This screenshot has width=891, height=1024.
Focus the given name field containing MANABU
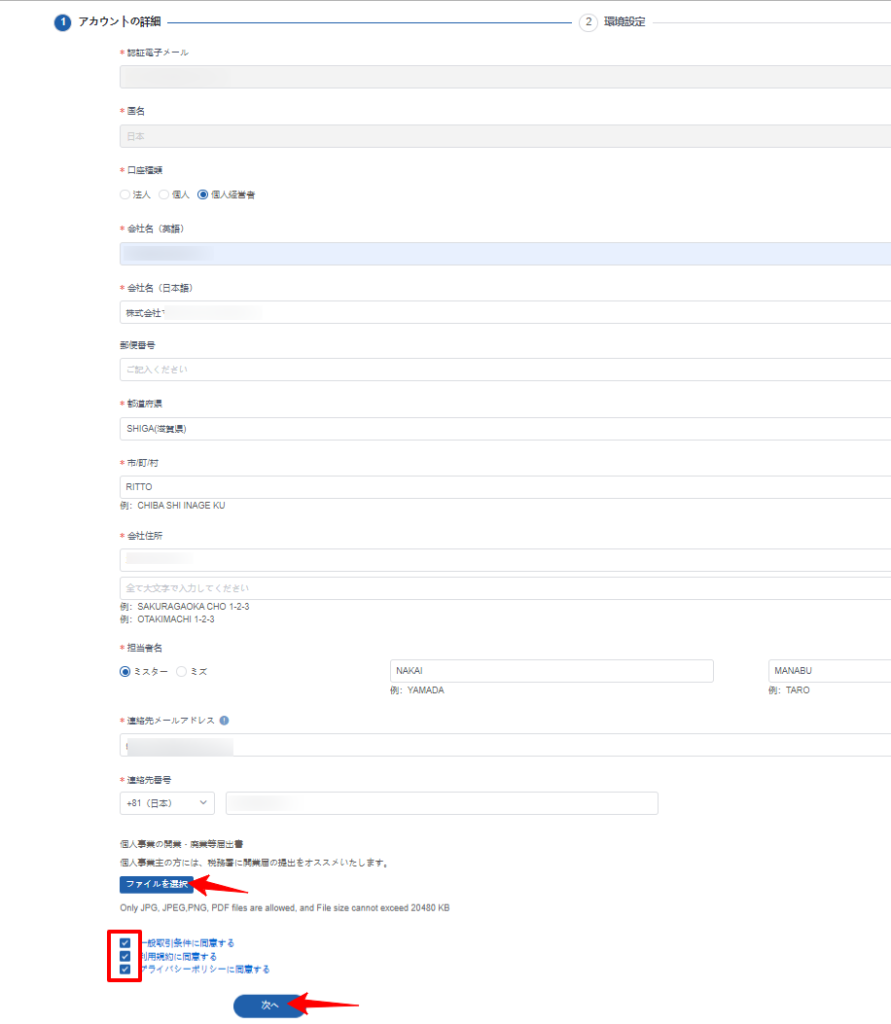pyautogui.click(x=830, y=671)
